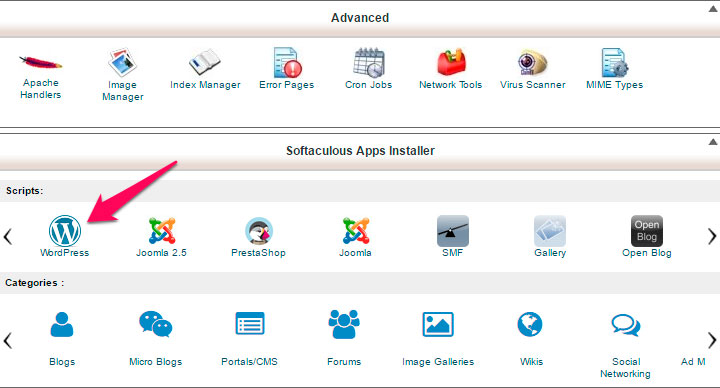Open the Portals/CMS category icon
The height and width of the screenshot is (388, 720).
pyautogui.click(x=250, y=324)
